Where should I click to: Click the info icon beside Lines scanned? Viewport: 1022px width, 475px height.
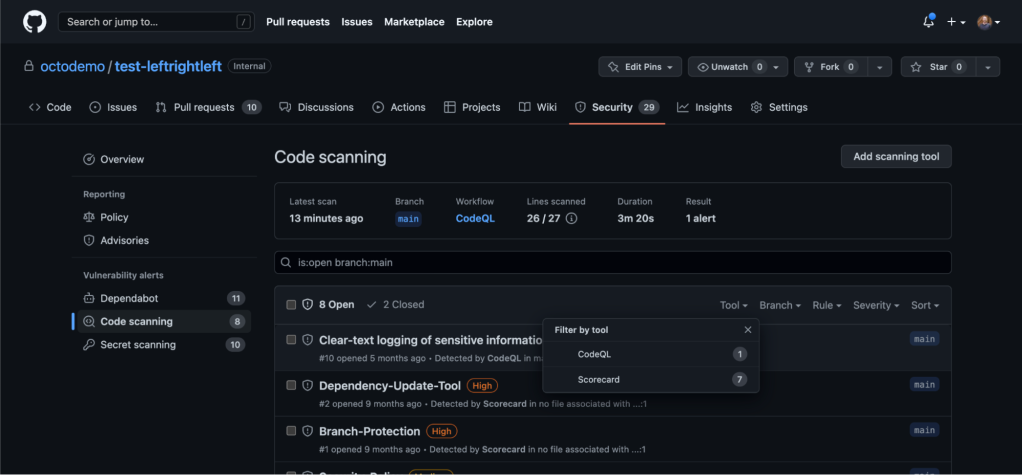(x=571, y=218)
